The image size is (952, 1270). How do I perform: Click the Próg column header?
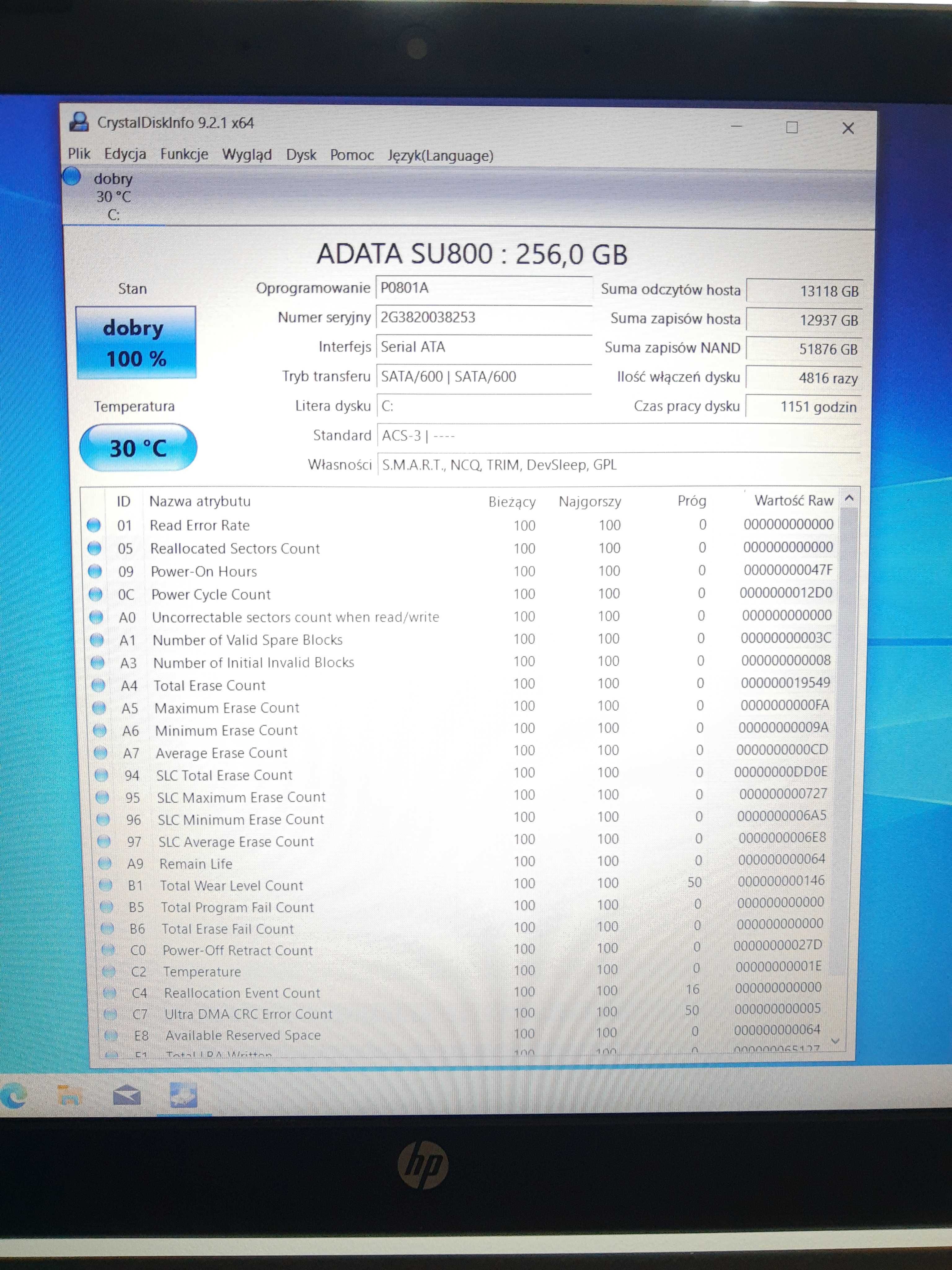point(691,501)
